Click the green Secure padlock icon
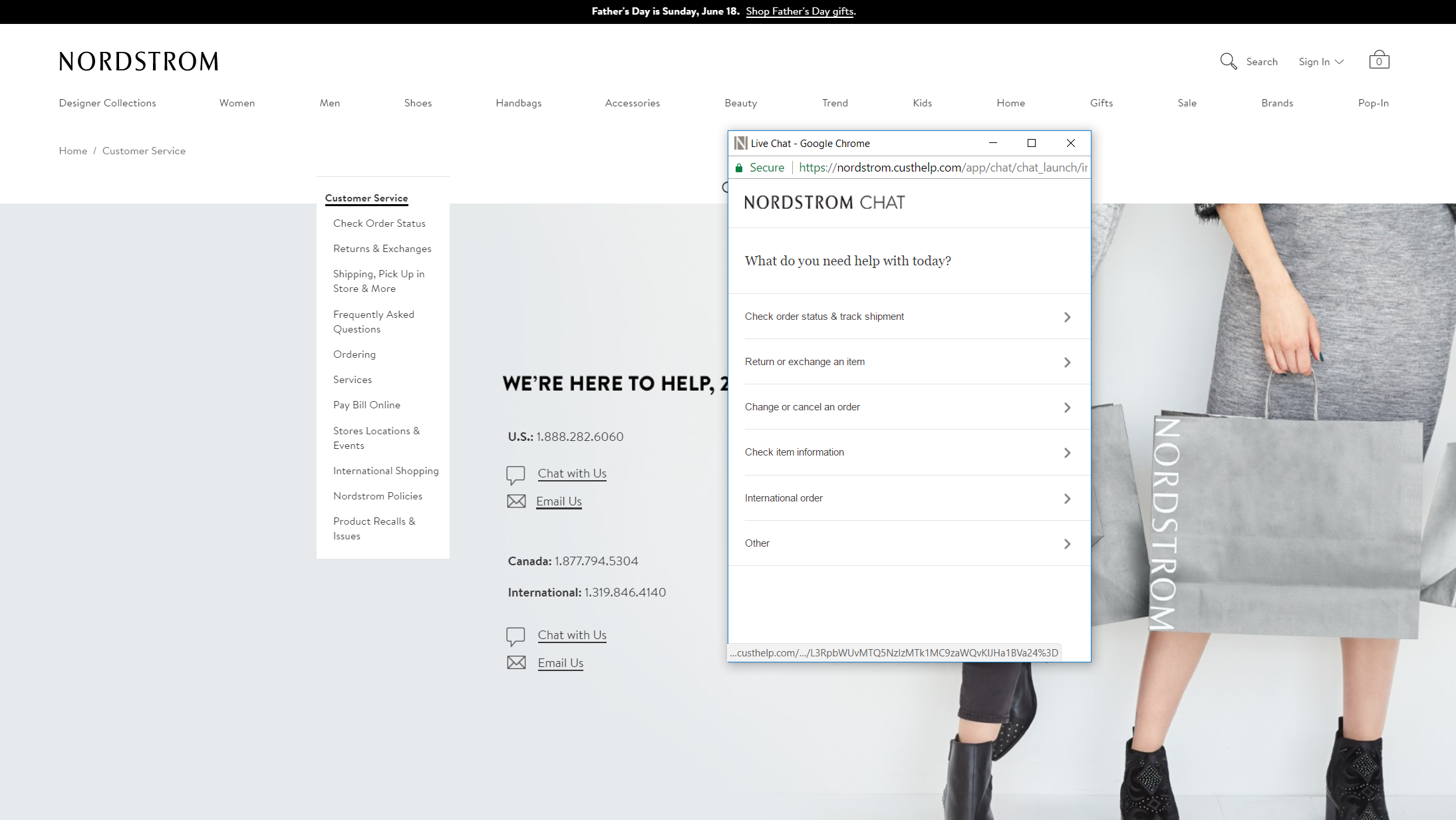This screenshot has height=820, width=1456. tap(738, 168)
